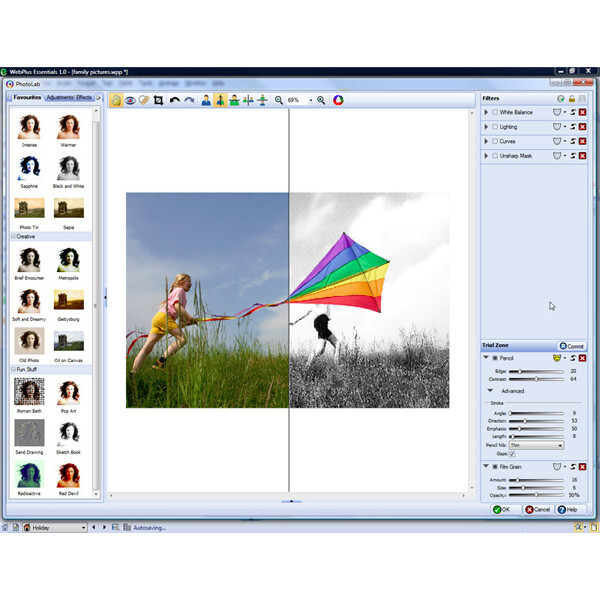Zoom in on the image
The height and width of the screenshot is (600, 600).
pyautogui.click(x=321, y=100)
